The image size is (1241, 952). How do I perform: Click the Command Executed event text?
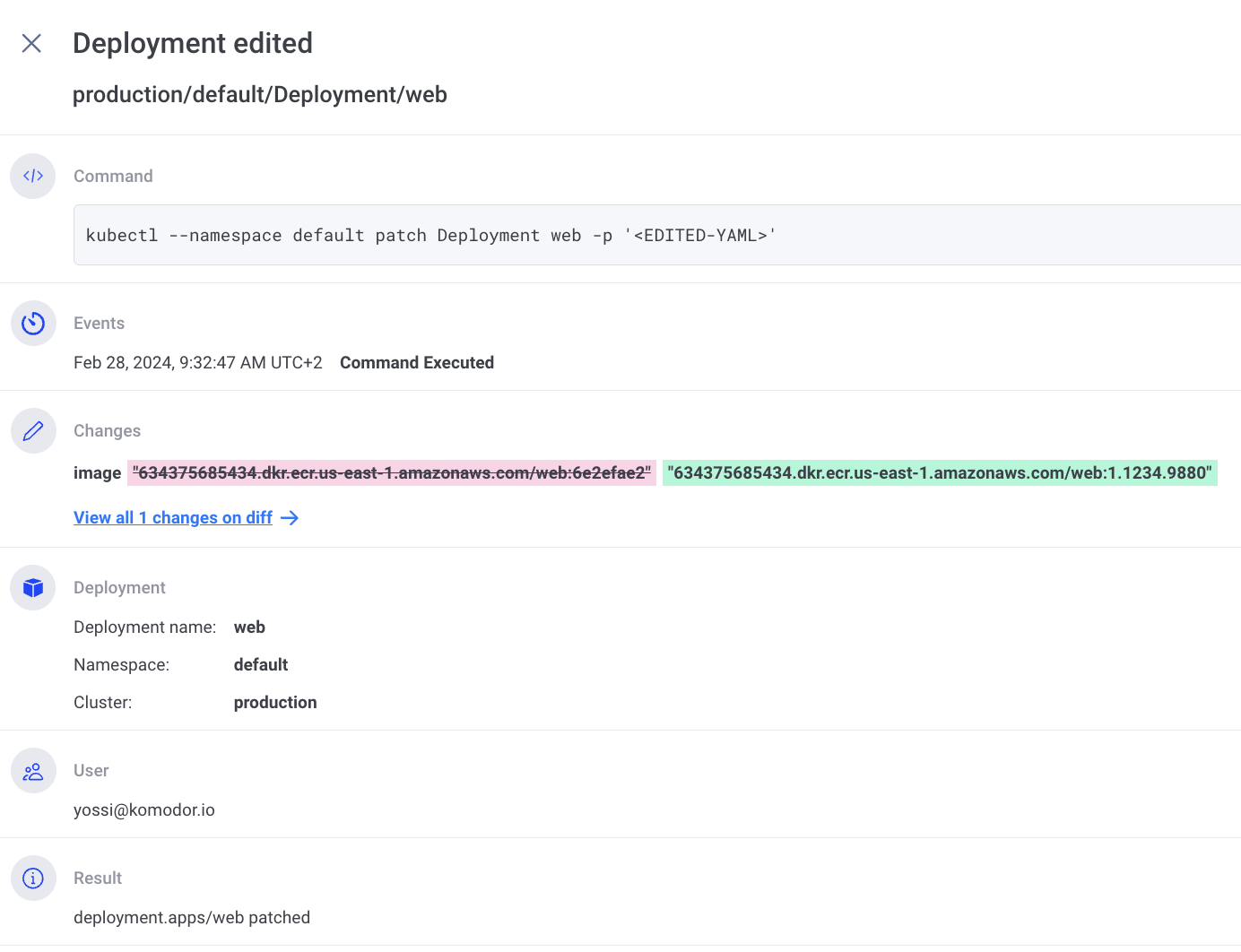pyautogui.click(x=416, y=363)
